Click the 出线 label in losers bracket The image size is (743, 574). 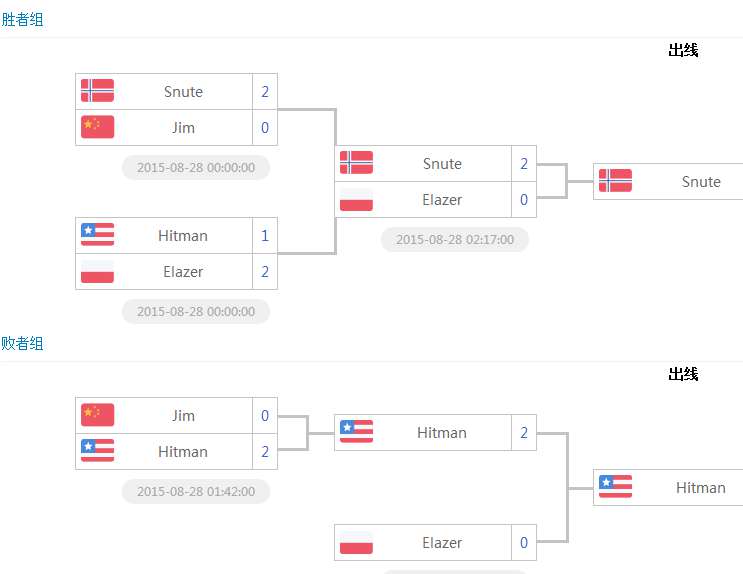(683, 374)
